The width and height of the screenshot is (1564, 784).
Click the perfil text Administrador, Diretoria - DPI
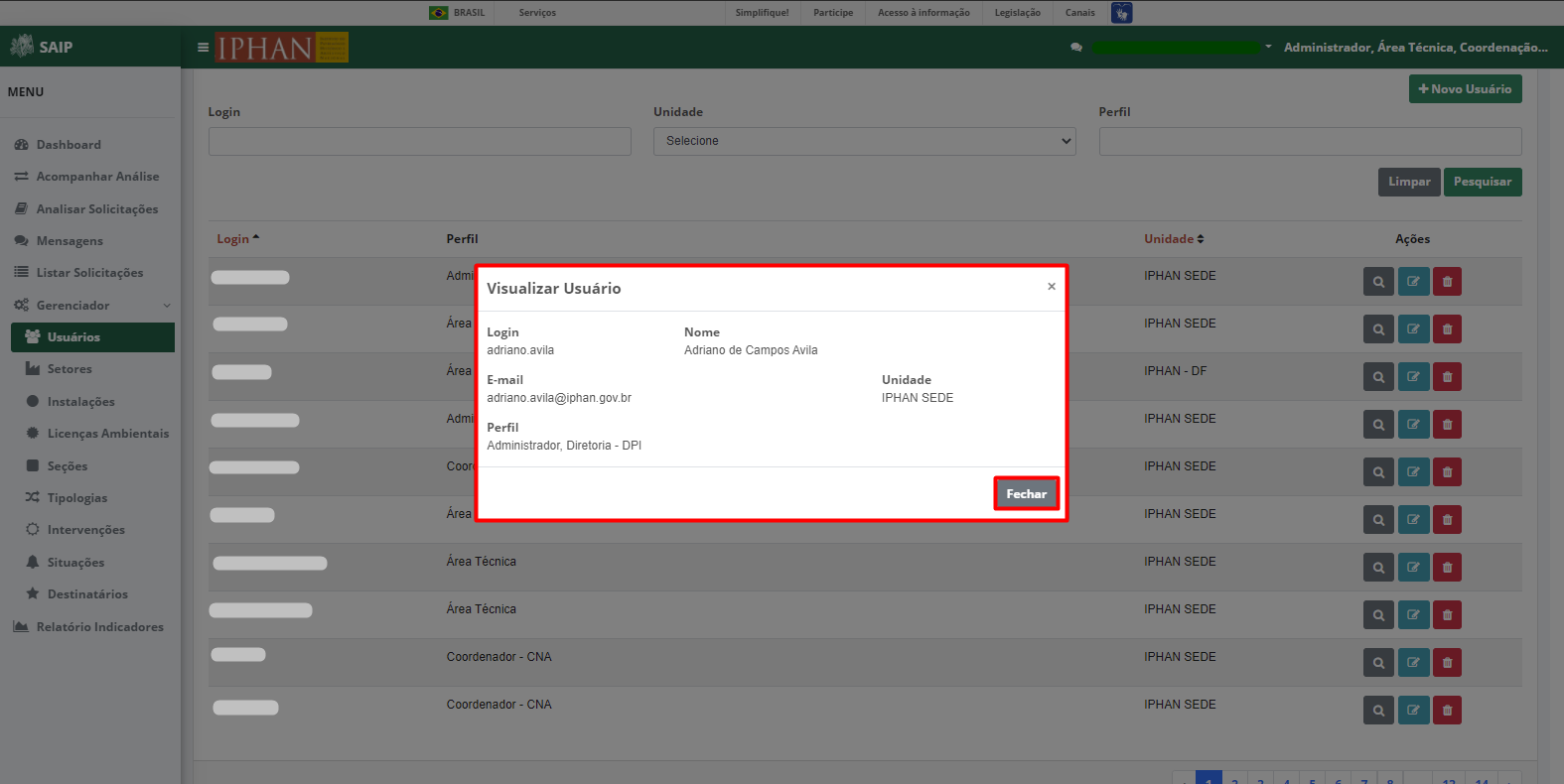click(x=564, y=446)
